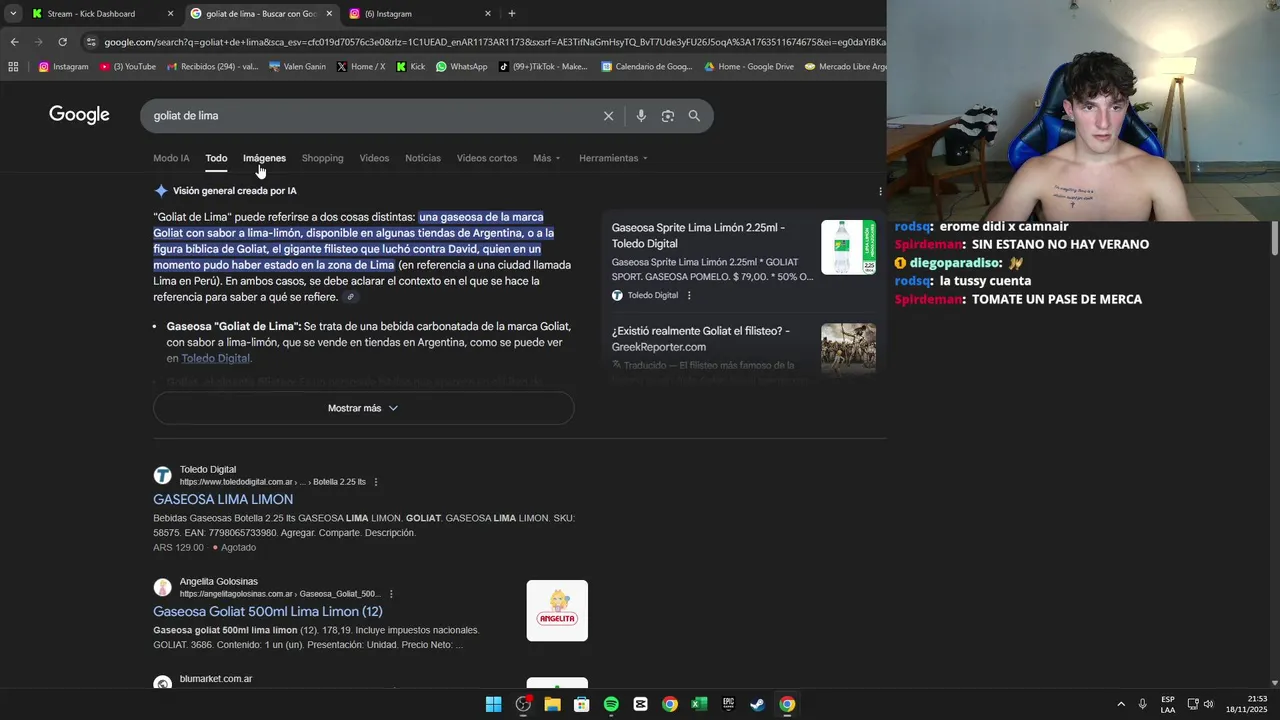The image size is (1280, 720).
Task: Select the Modo IA search tab
Action: point(171,158)
